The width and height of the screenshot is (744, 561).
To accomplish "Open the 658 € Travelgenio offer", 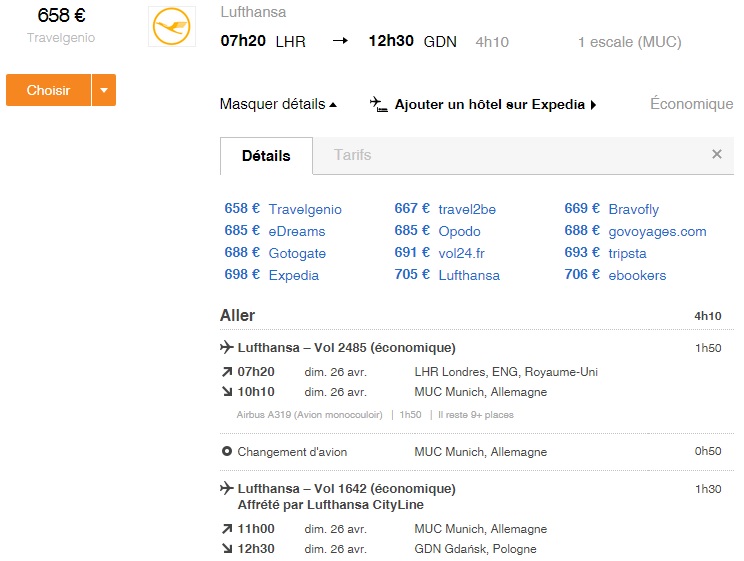I will pos(283,209).
